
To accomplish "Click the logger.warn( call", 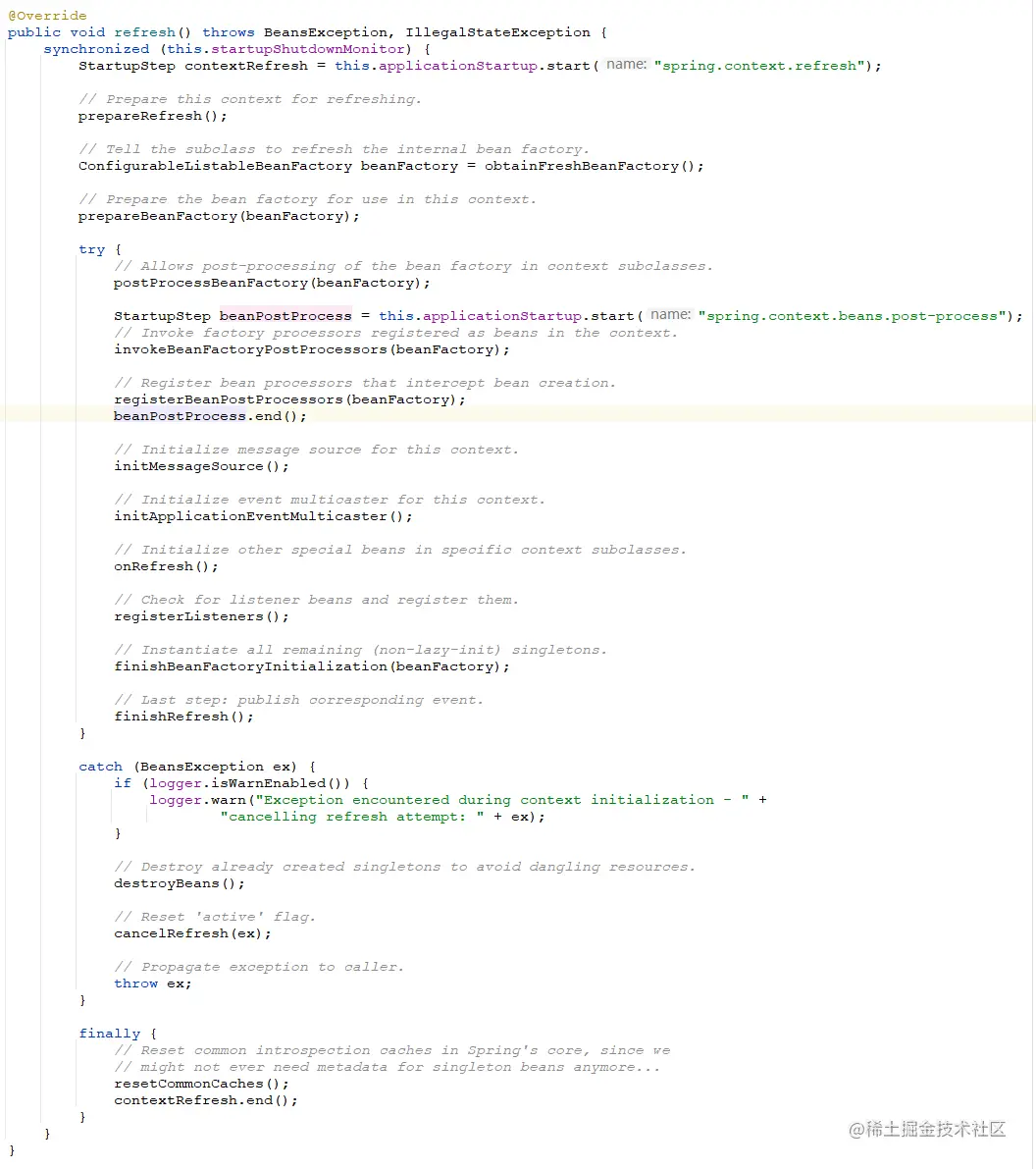I will point(201,800).
